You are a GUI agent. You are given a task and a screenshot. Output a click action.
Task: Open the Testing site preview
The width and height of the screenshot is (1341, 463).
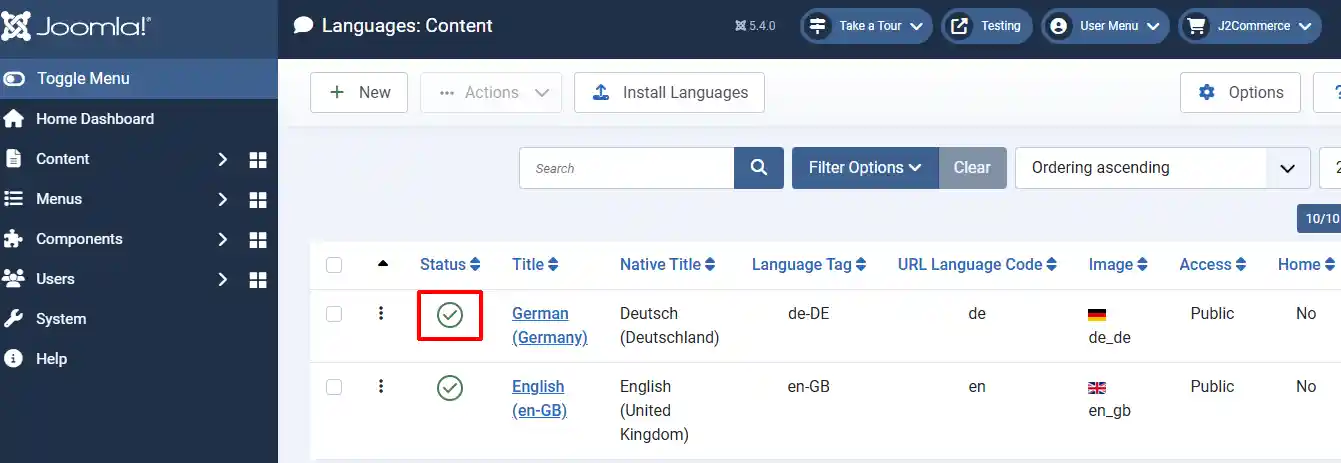pos(987,26)
